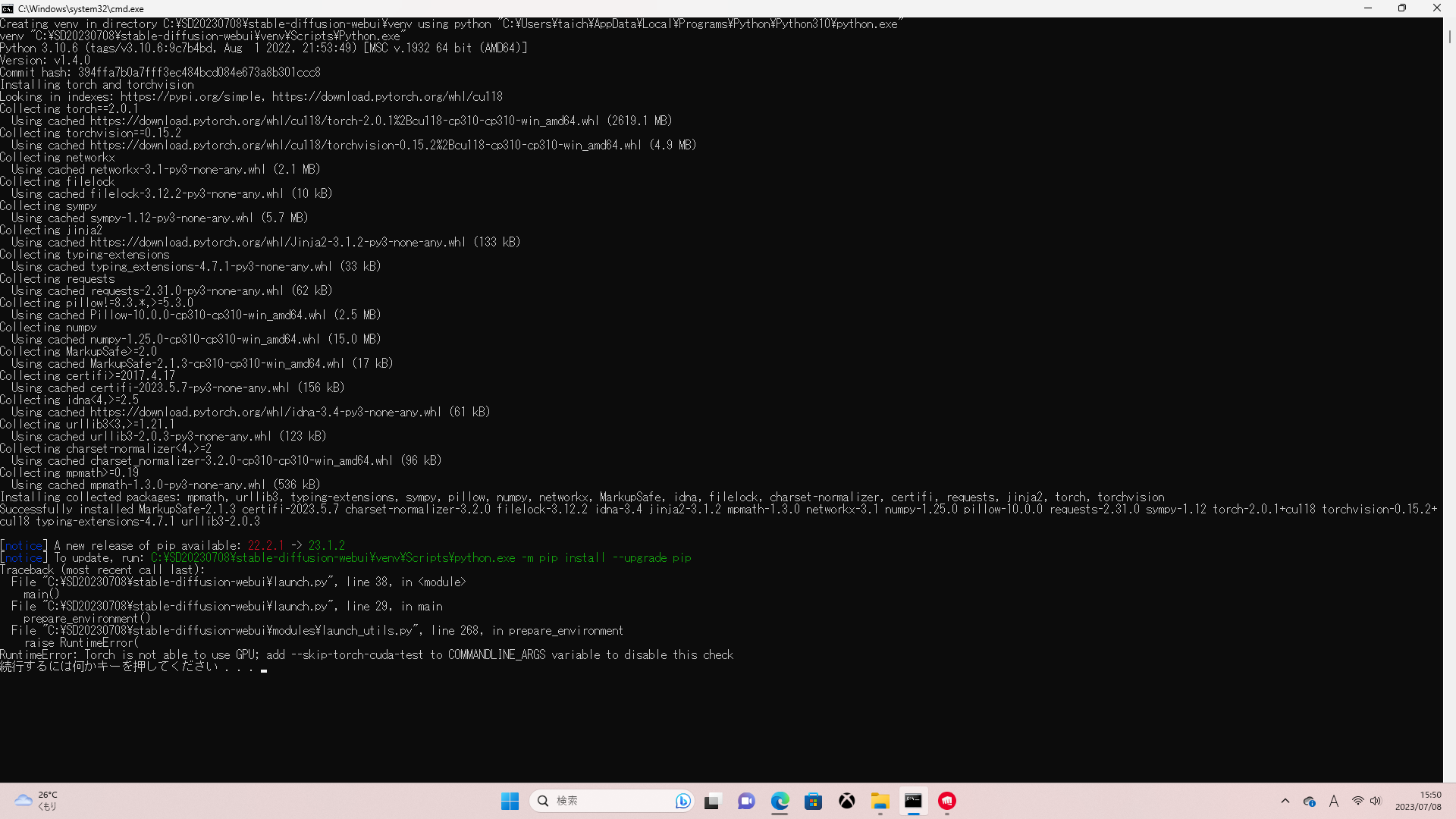Close the cmd.exe window
Image resolution: width=1456 pixels, height=819 pixels.
[x=1437, y=8]
